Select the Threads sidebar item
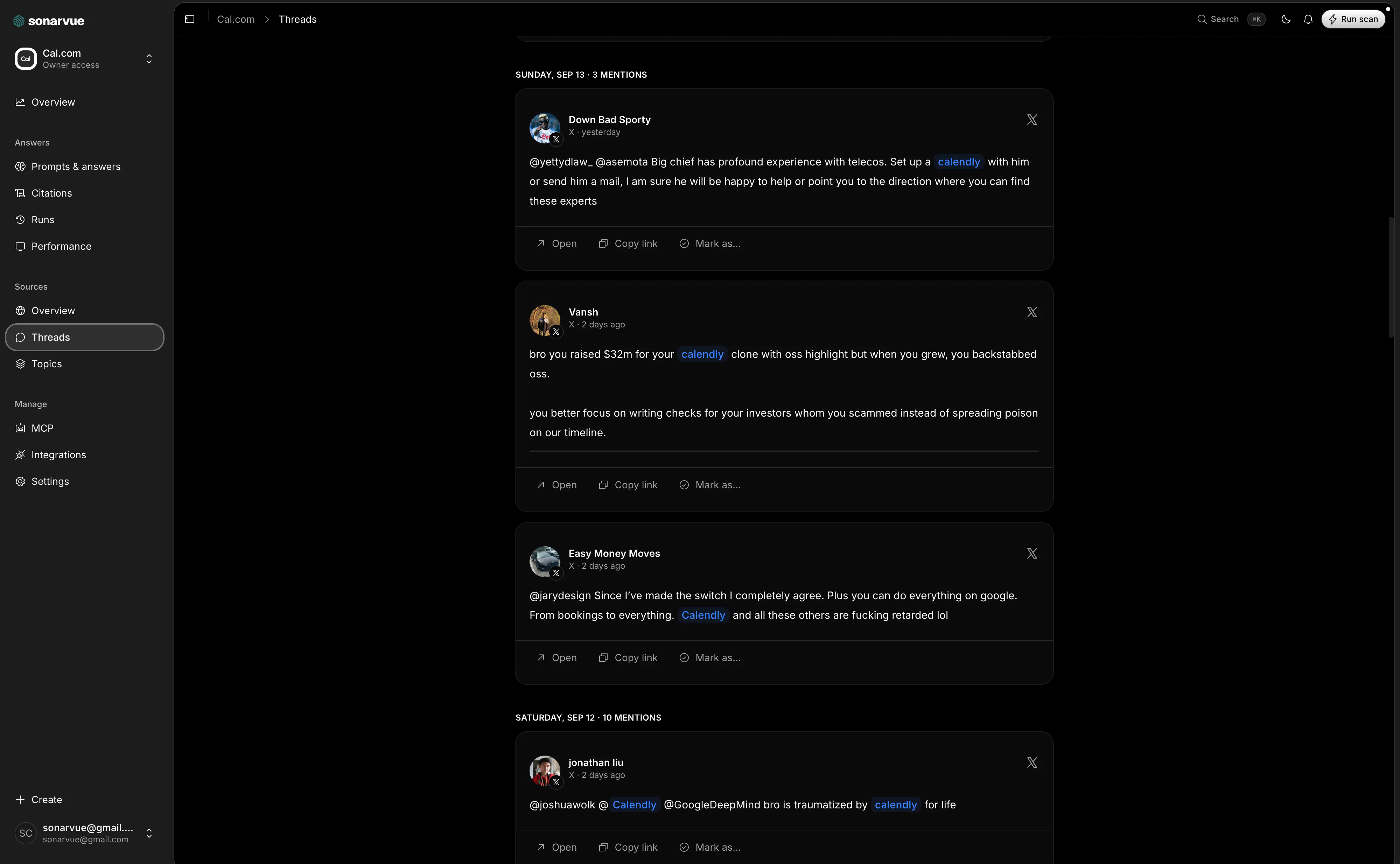 pyautogui.click(x=85, y=337)
